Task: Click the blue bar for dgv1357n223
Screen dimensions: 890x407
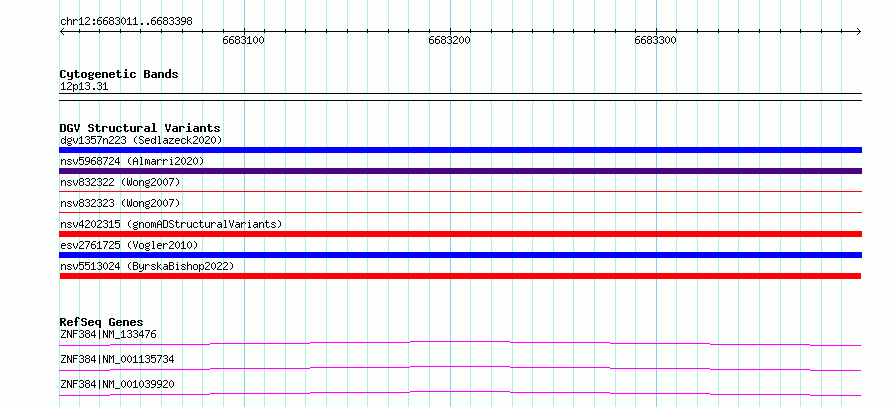Action: click(460, 150)
